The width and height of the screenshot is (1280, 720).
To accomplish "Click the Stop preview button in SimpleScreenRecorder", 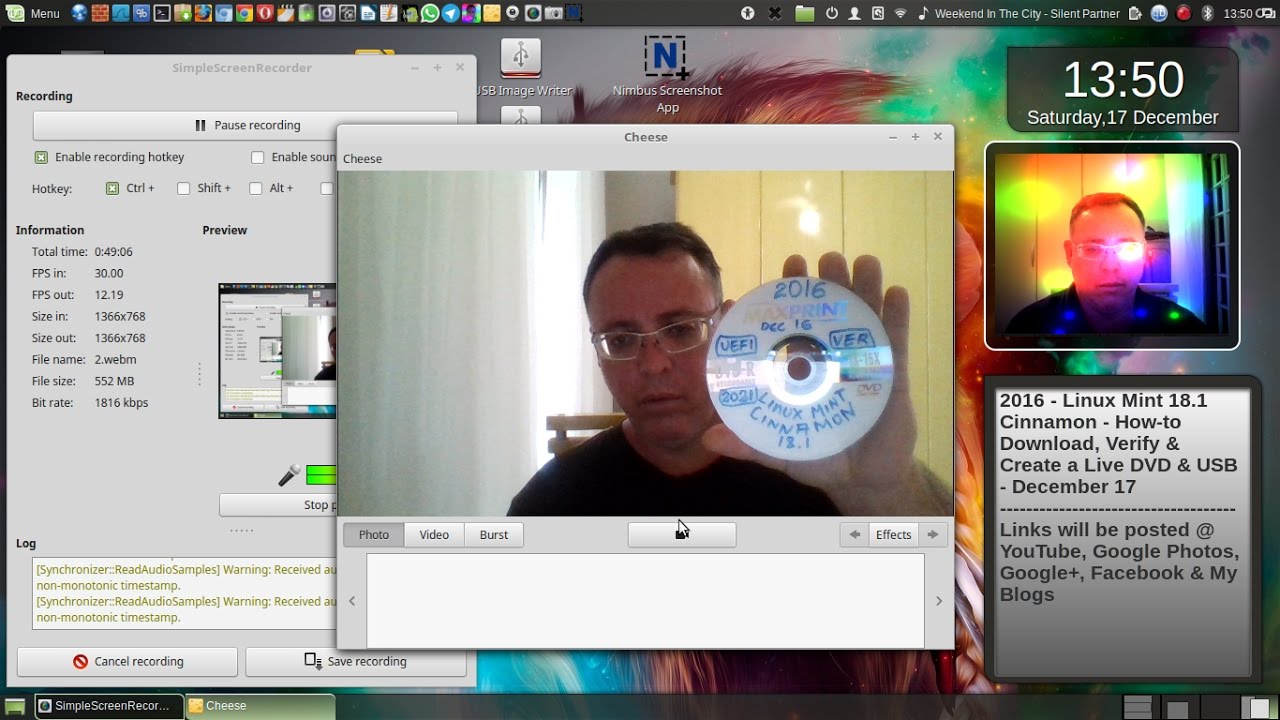I will click(278, 505).
